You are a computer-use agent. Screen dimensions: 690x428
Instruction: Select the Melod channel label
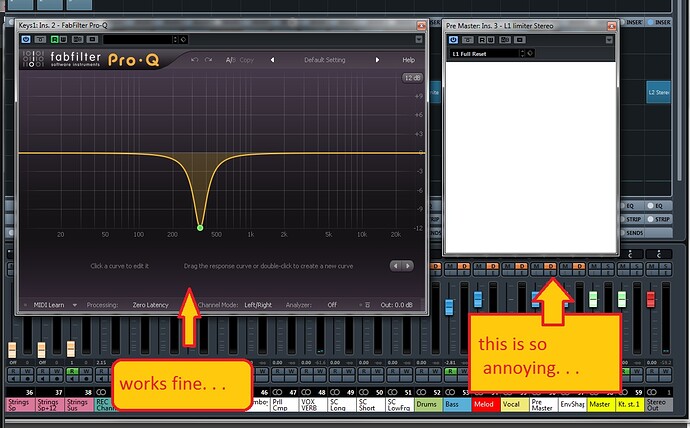pos(486,405)
